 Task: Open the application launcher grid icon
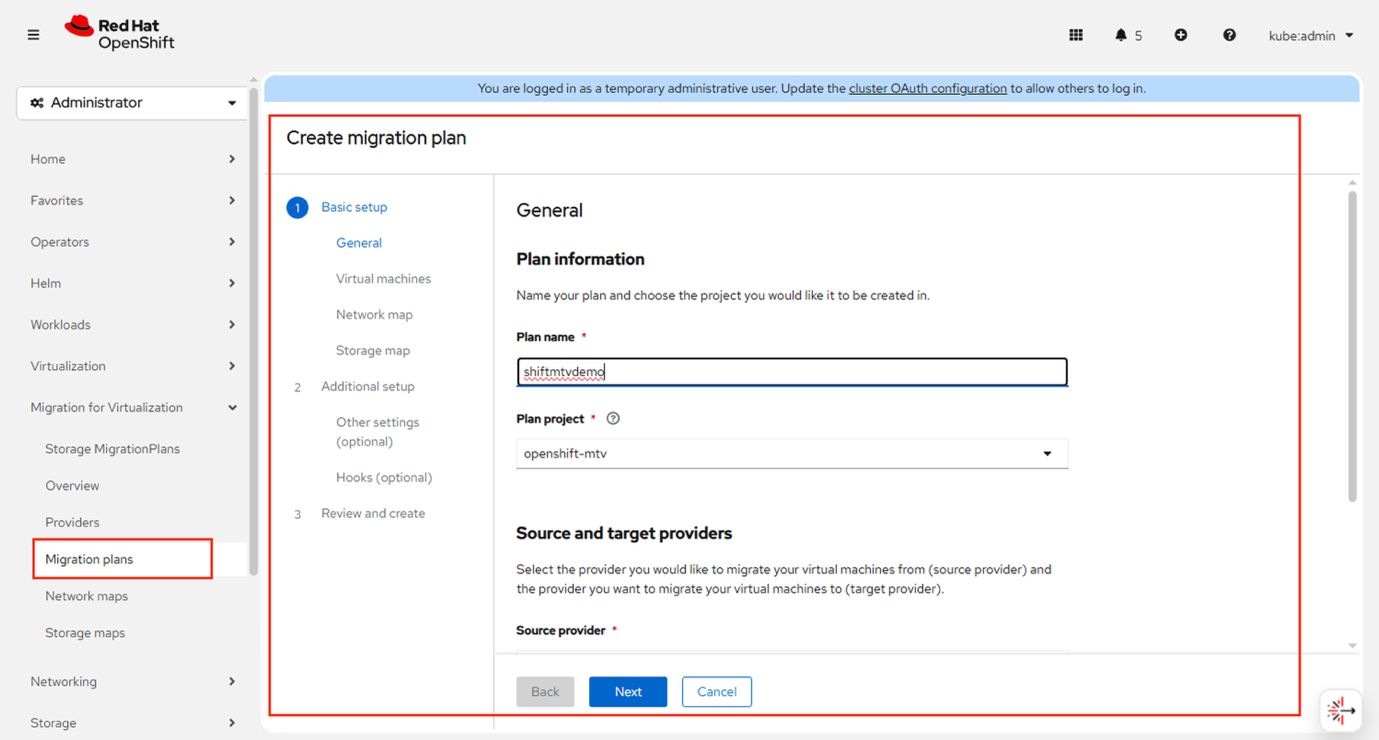(1076, 34)
